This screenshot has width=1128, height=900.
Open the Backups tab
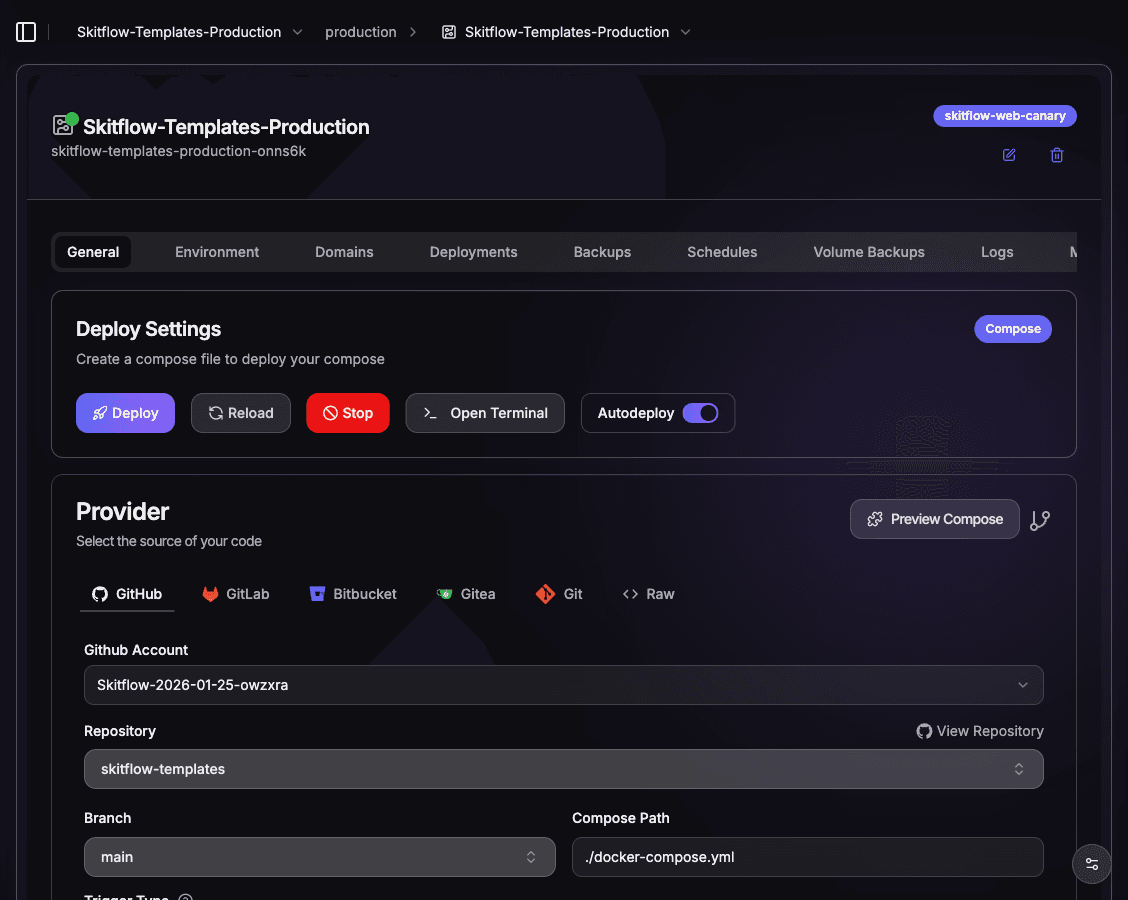[x=602, y=252]
